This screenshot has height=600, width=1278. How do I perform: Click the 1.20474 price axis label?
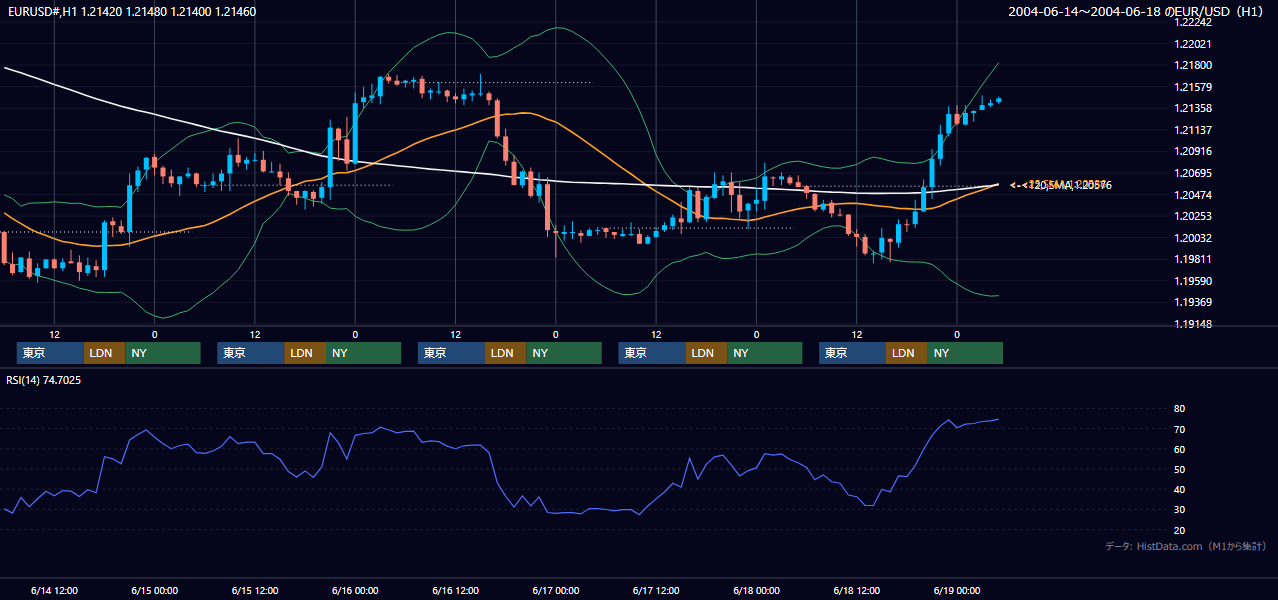coord(1193,194)
